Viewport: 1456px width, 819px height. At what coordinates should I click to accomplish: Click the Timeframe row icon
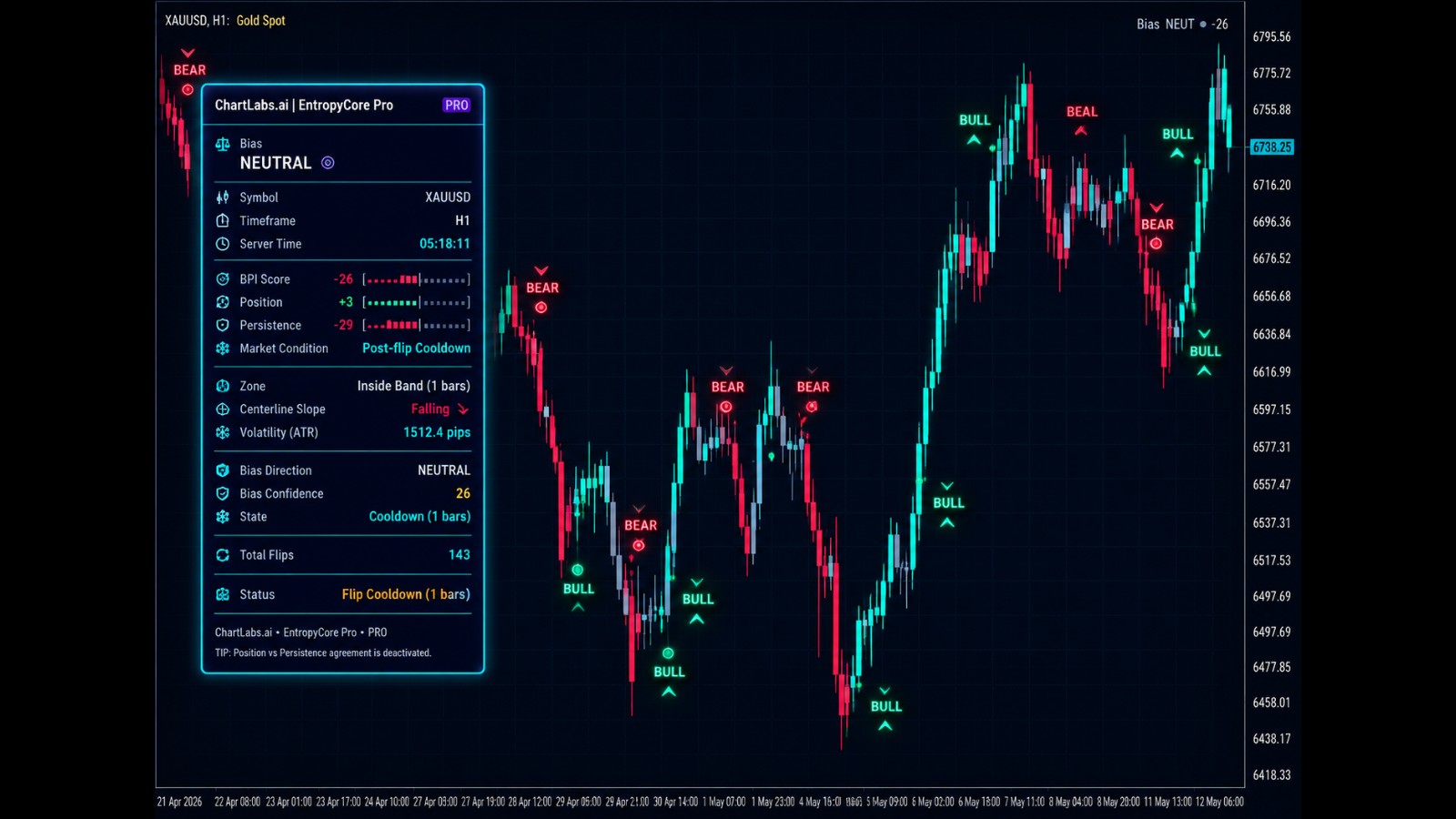click(x=223, y=220)
